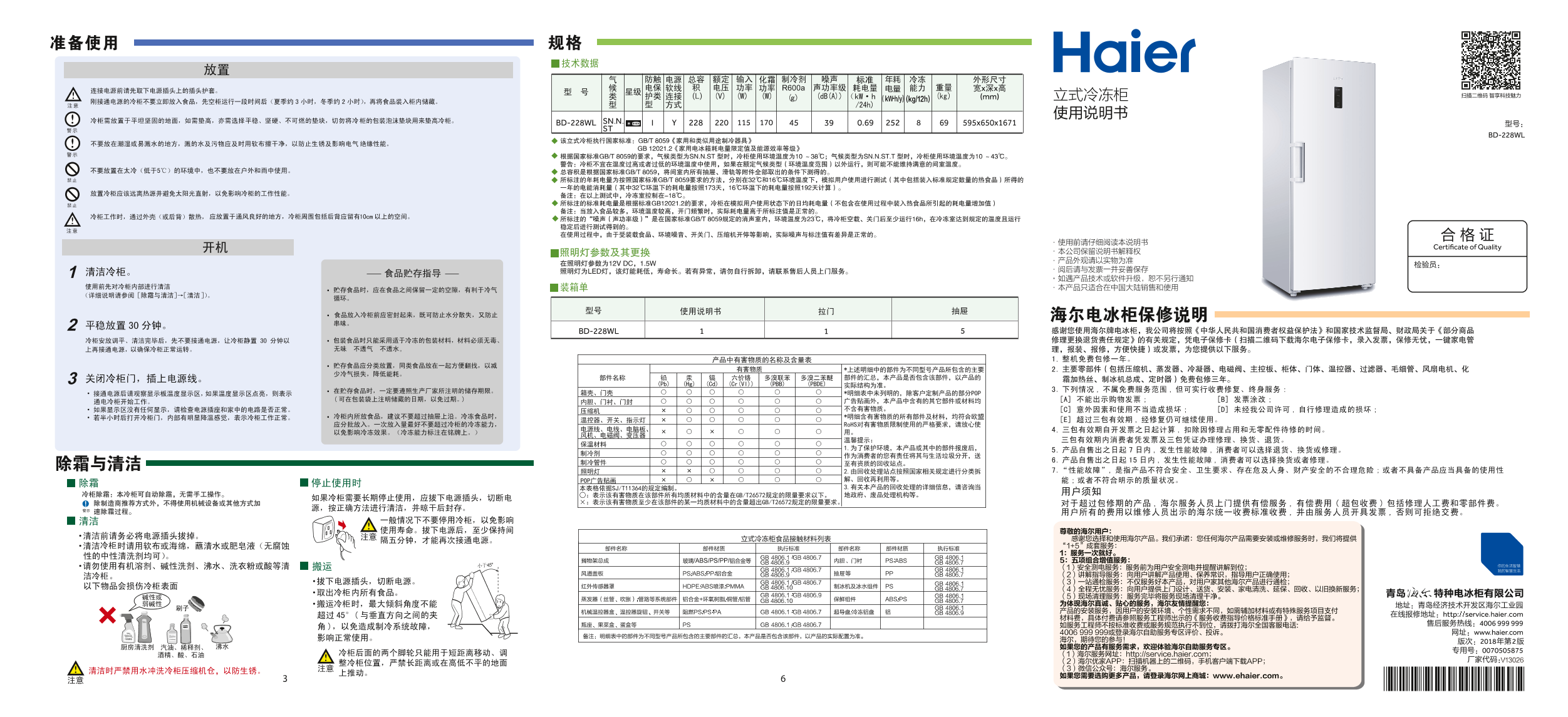Click the green square before 停止使用时
The height and width of the screenshot is (717, 1568).
(x=304, y=482)
